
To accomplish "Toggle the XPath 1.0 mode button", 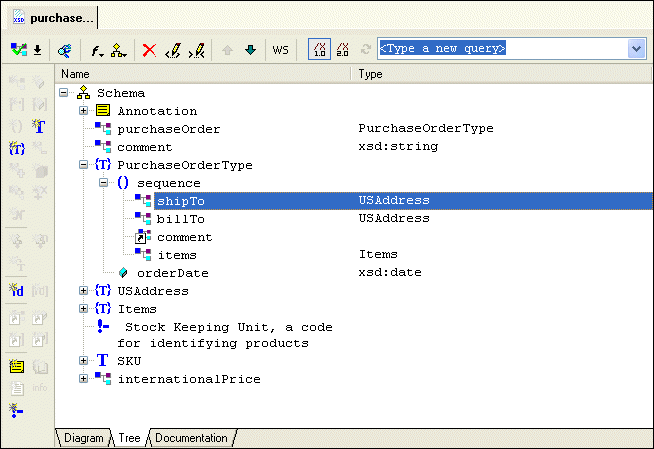I will (318, 49).
